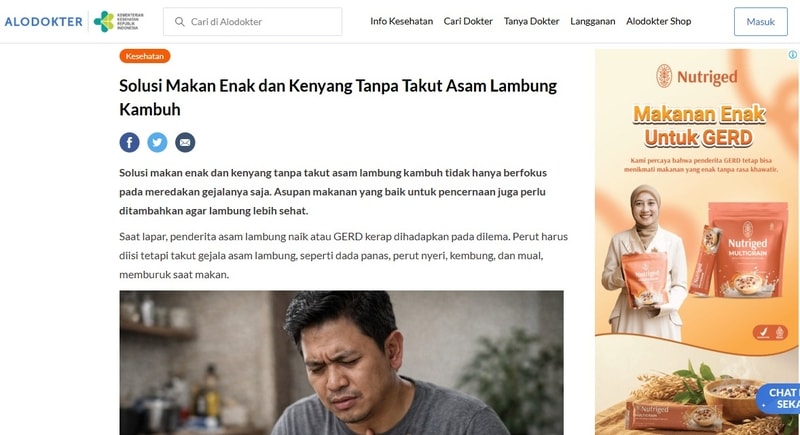This screenshot has width=800, height=435.
Task: Click the Masuk login button
Action: [x=761, y=21]
